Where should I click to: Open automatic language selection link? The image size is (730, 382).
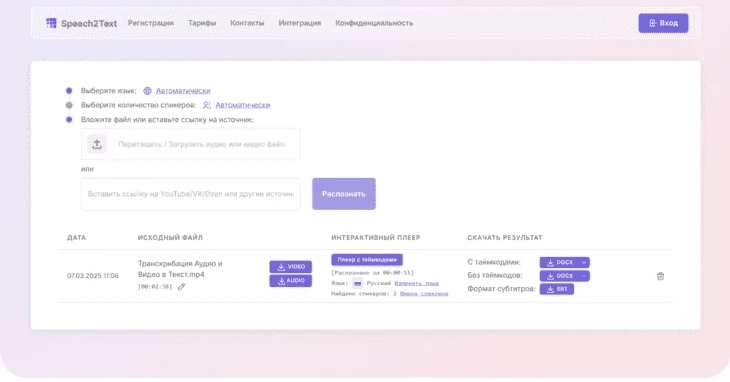(183, 91)
